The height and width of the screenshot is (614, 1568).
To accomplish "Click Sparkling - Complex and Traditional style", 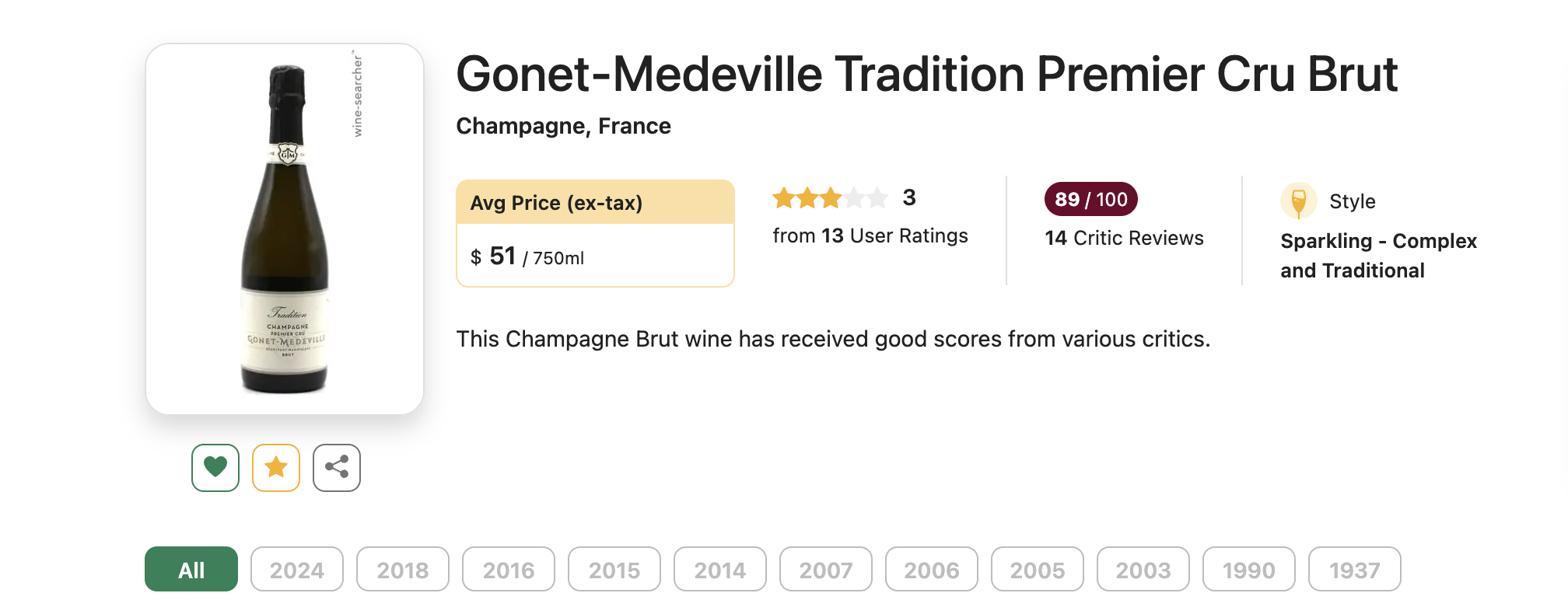I will [x=1377, y=256].
